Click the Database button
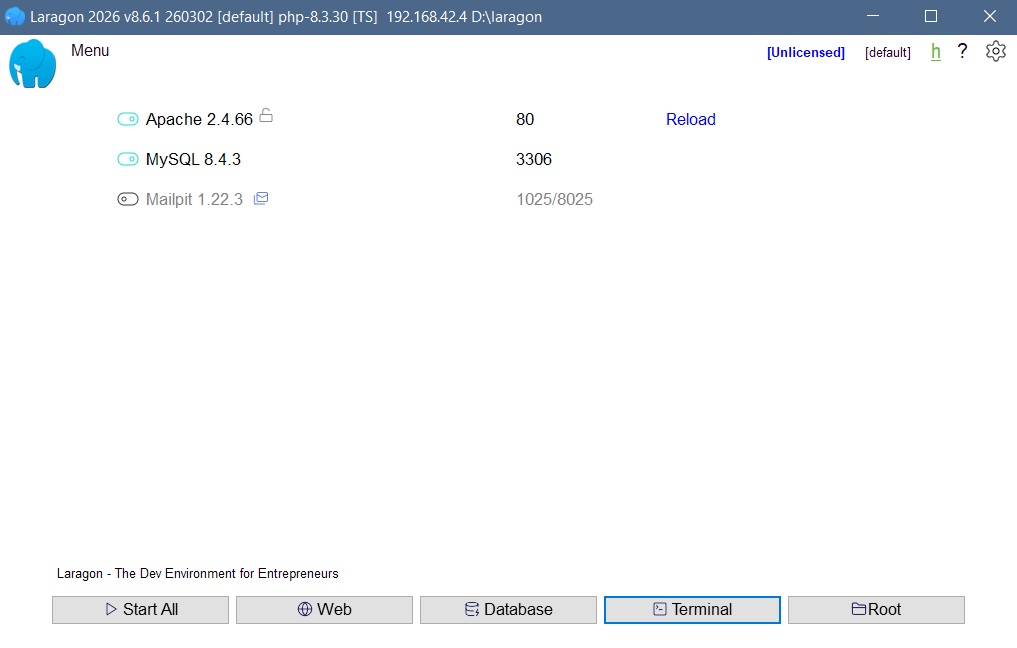The image size is (1017, 648). [x=508, y=610]
